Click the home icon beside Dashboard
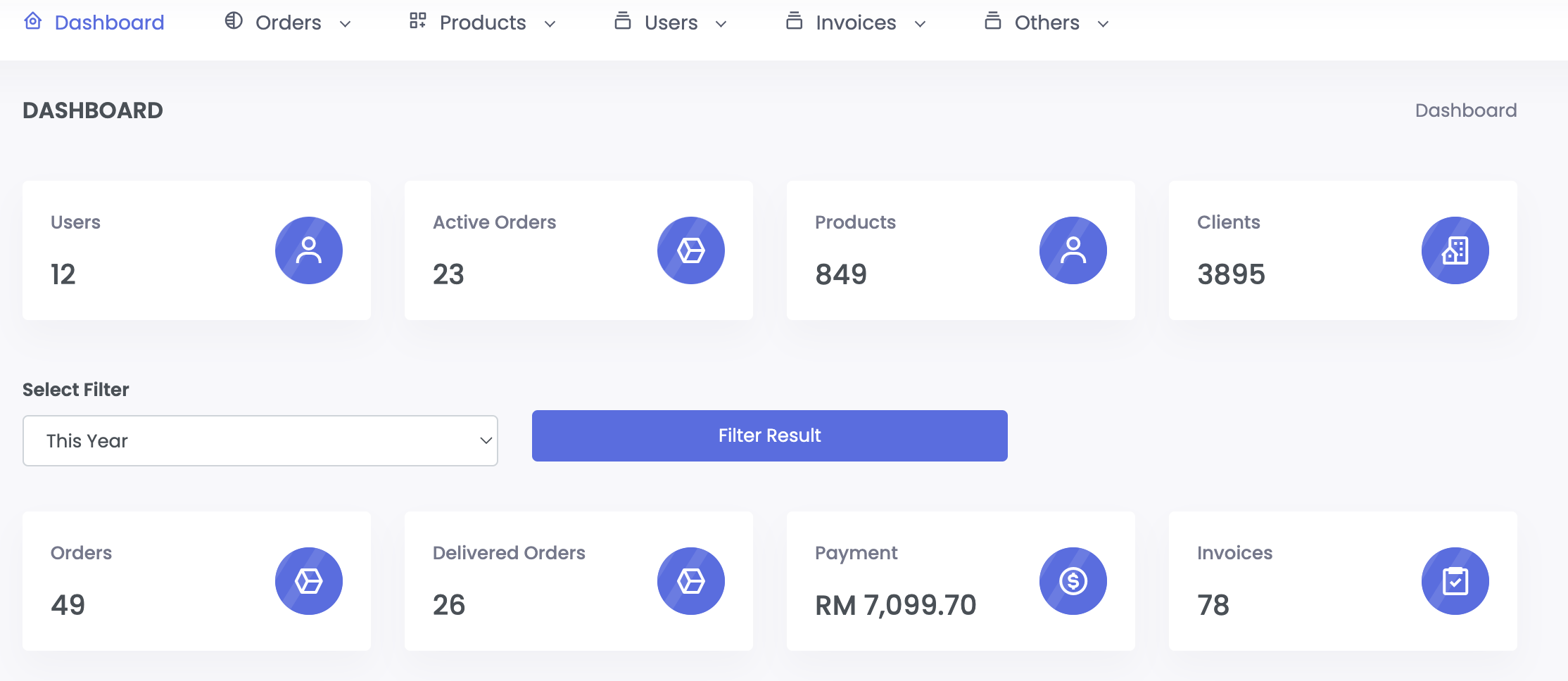Viewport: 1568px width, 681px height. (x=33, y=22)
